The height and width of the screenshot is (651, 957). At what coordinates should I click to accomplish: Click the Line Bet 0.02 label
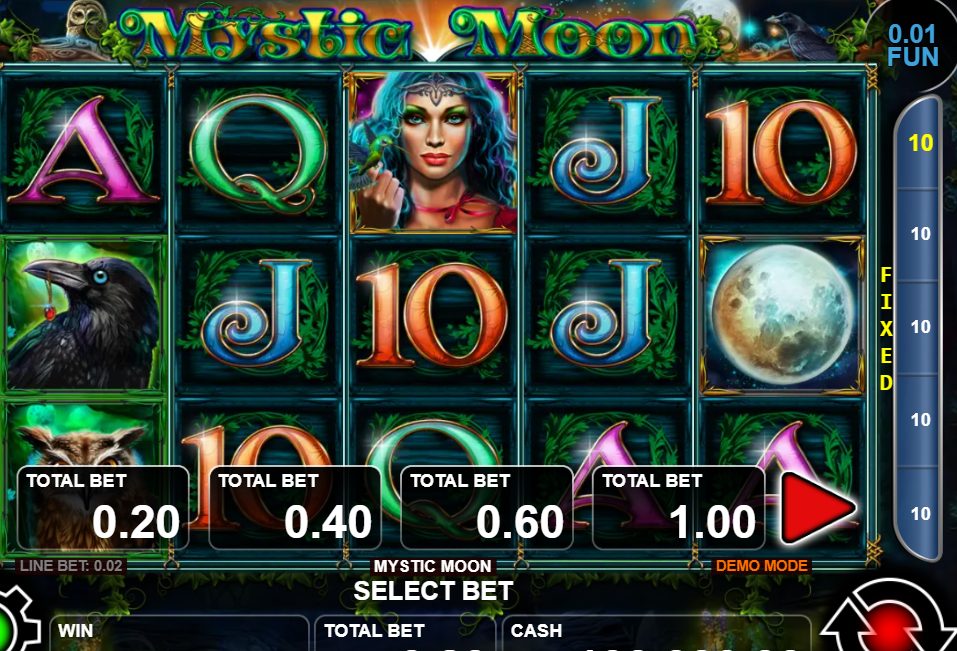(71, 566)
